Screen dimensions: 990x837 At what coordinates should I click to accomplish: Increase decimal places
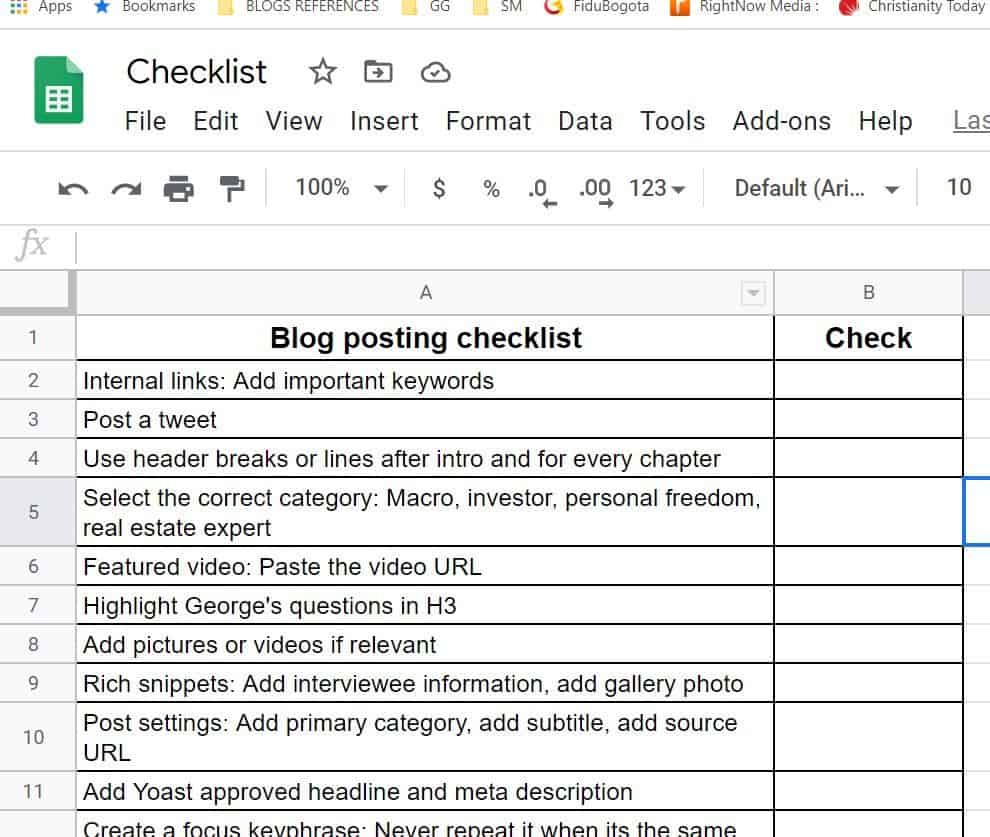coord(595,191)
